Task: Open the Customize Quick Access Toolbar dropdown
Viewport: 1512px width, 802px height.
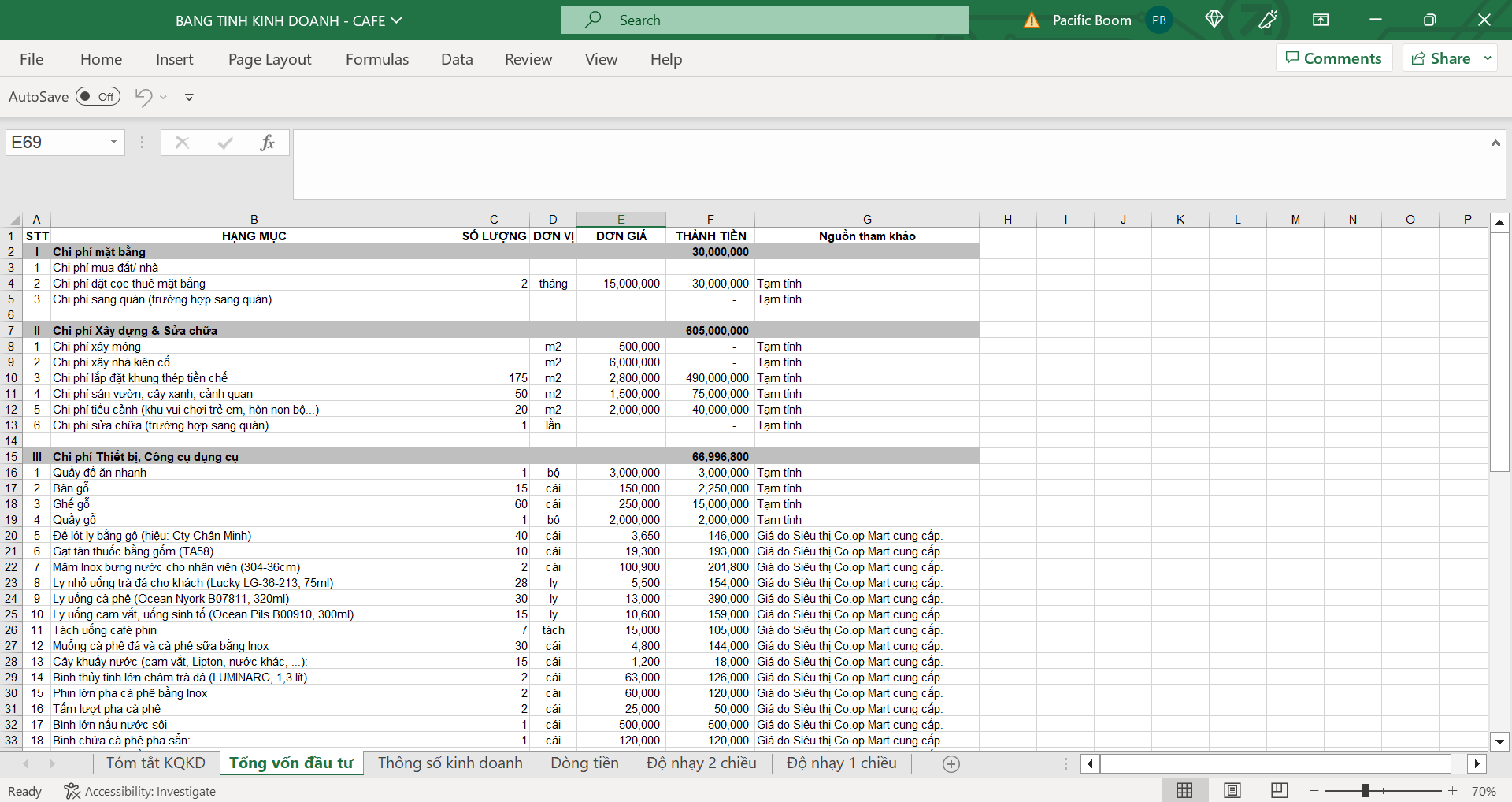Action: point(189,97)
